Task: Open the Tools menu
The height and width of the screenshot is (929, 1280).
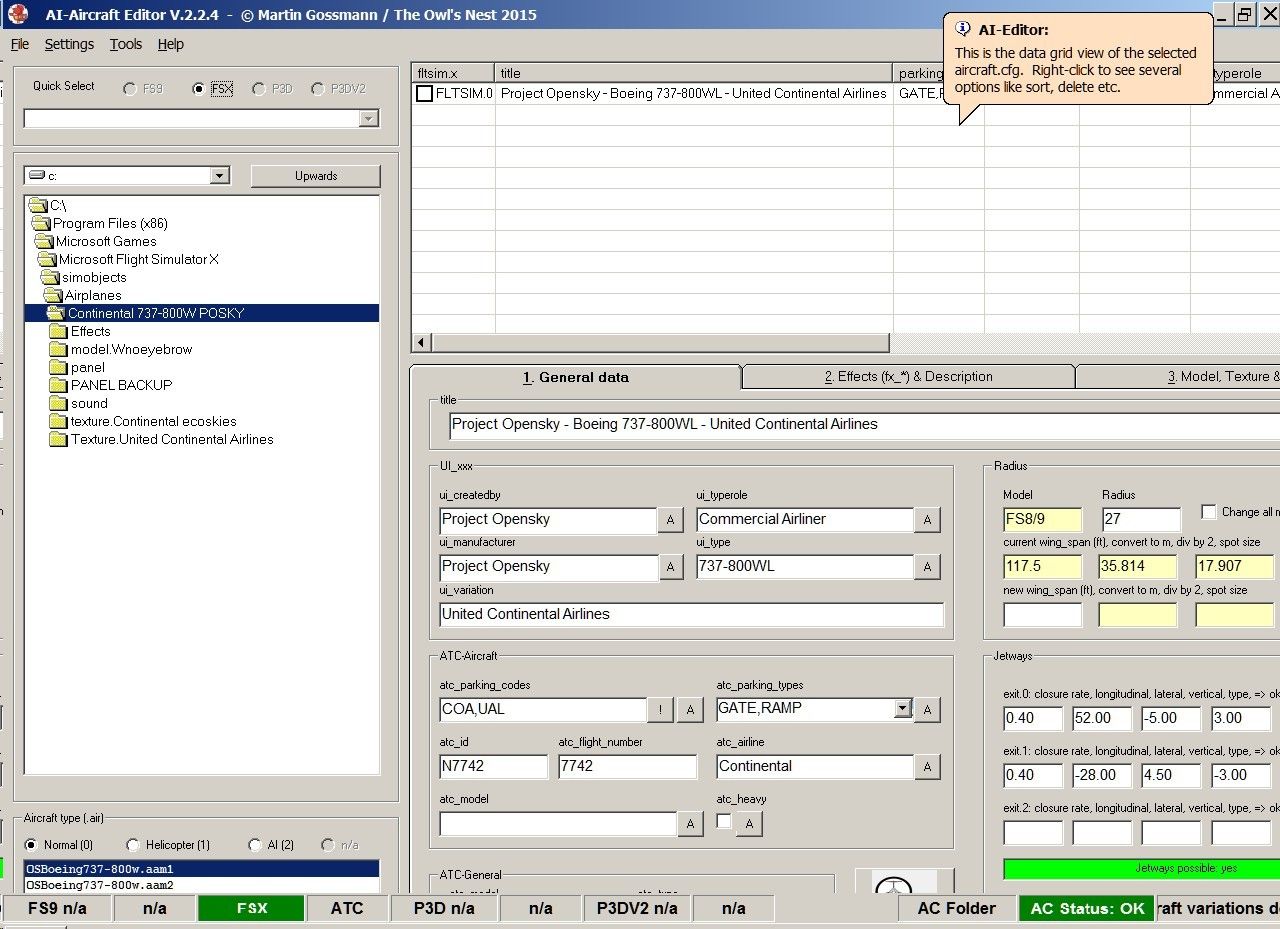Action: click(x=125, y=44)
